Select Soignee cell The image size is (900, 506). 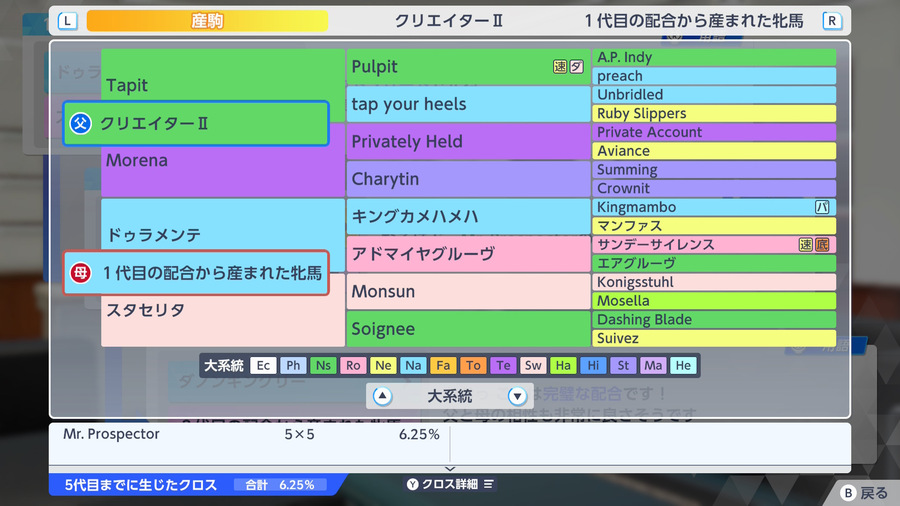point(468,329)
